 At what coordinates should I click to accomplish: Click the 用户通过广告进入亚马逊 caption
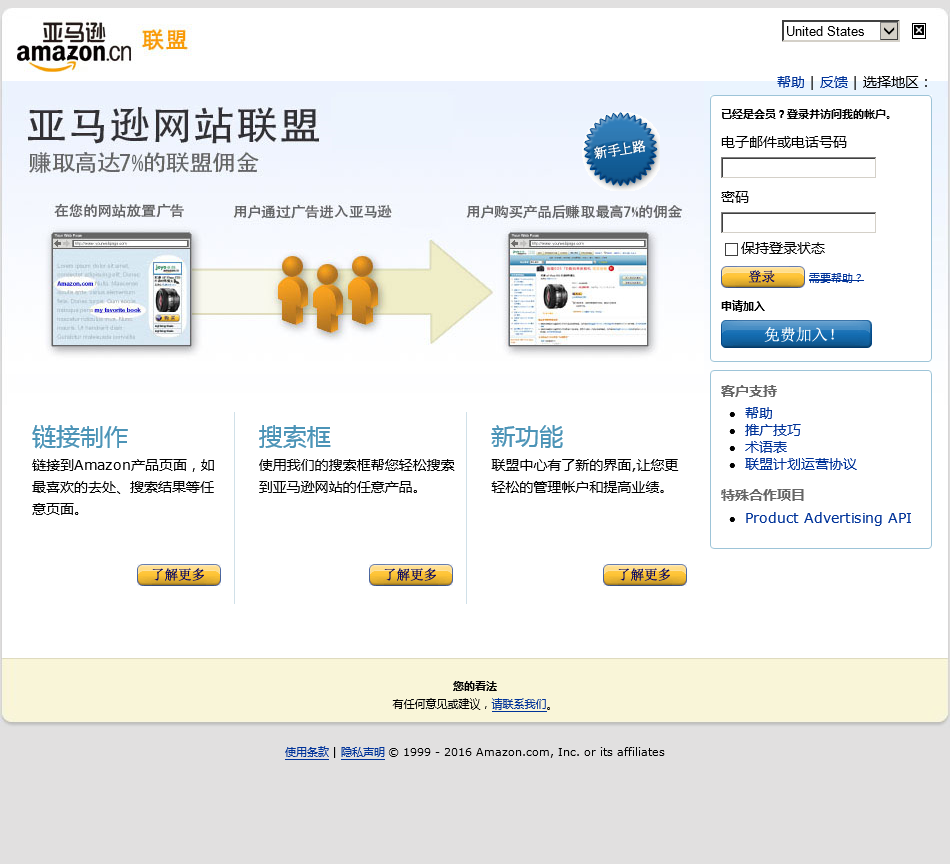313,211
